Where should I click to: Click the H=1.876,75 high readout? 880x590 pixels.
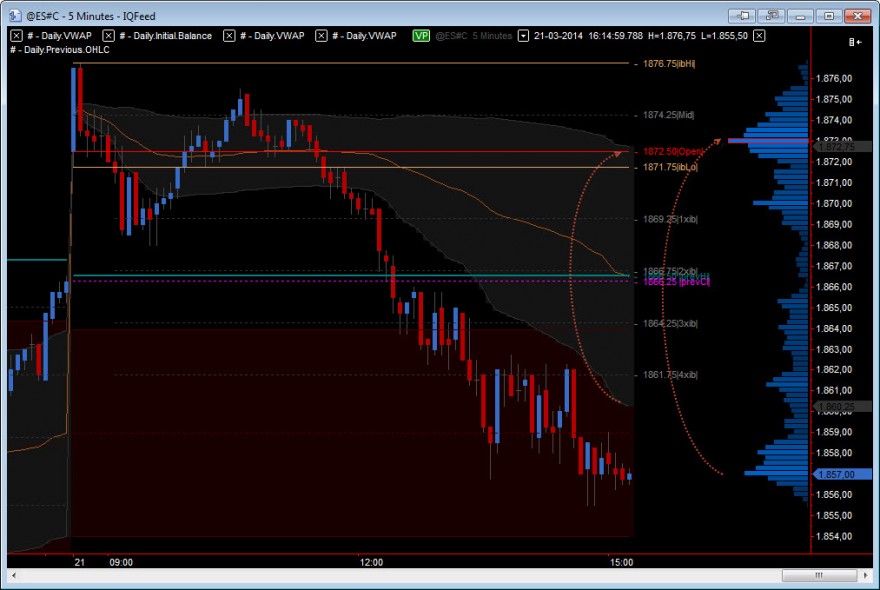(672, 36)
